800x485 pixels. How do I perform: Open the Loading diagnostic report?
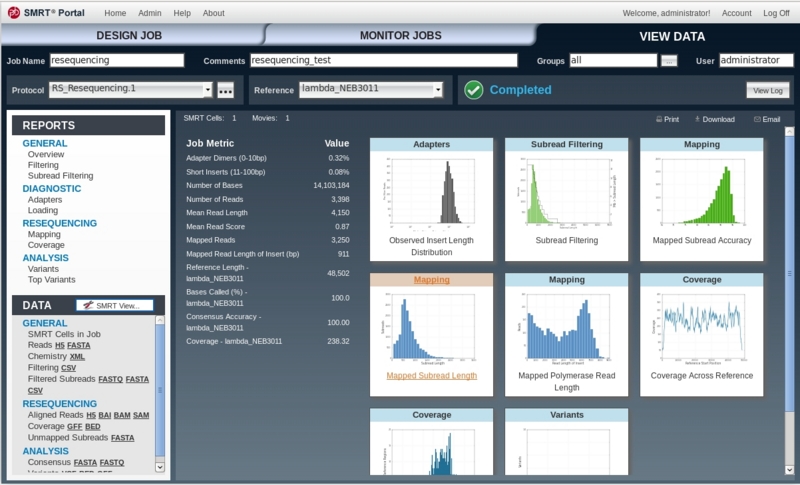(43, 210)
